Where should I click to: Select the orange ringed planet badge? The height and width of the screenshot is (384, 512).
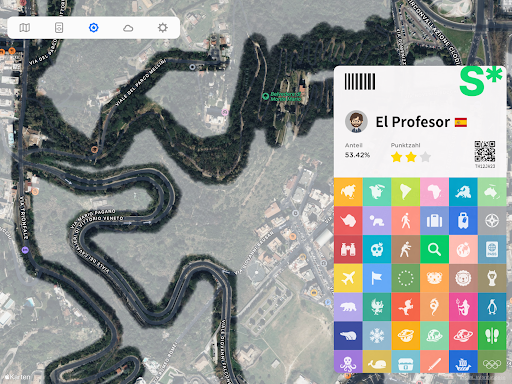tap(406, 336)
